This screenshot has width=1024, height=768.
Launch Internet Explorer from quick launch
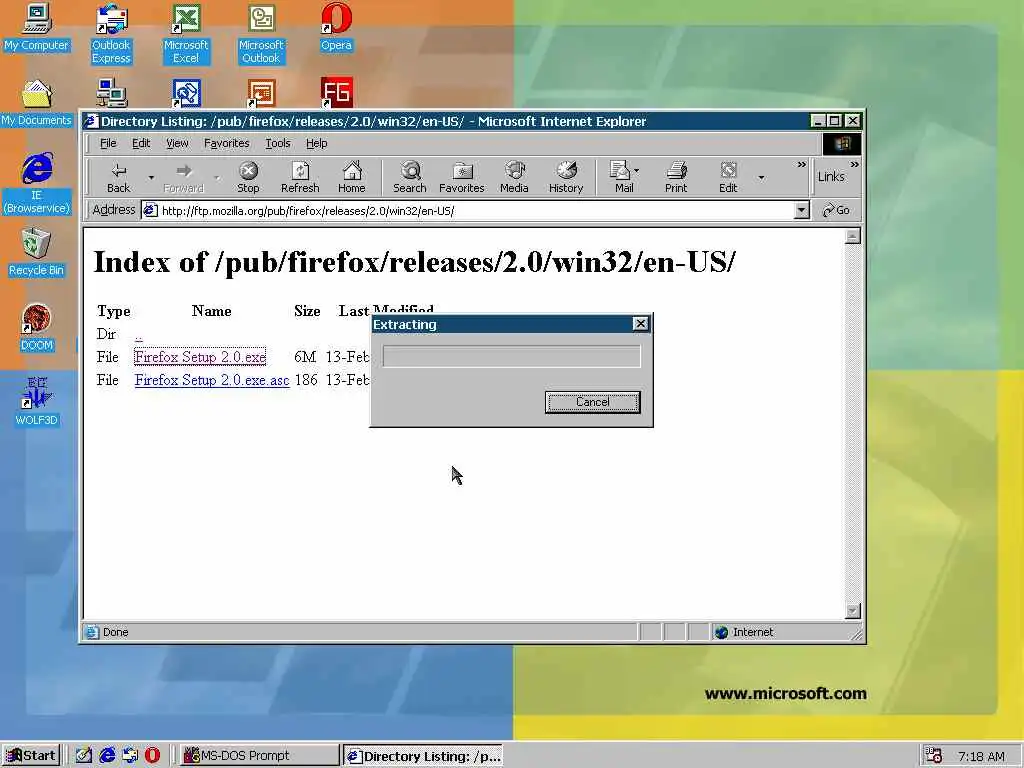click(107, 755)
